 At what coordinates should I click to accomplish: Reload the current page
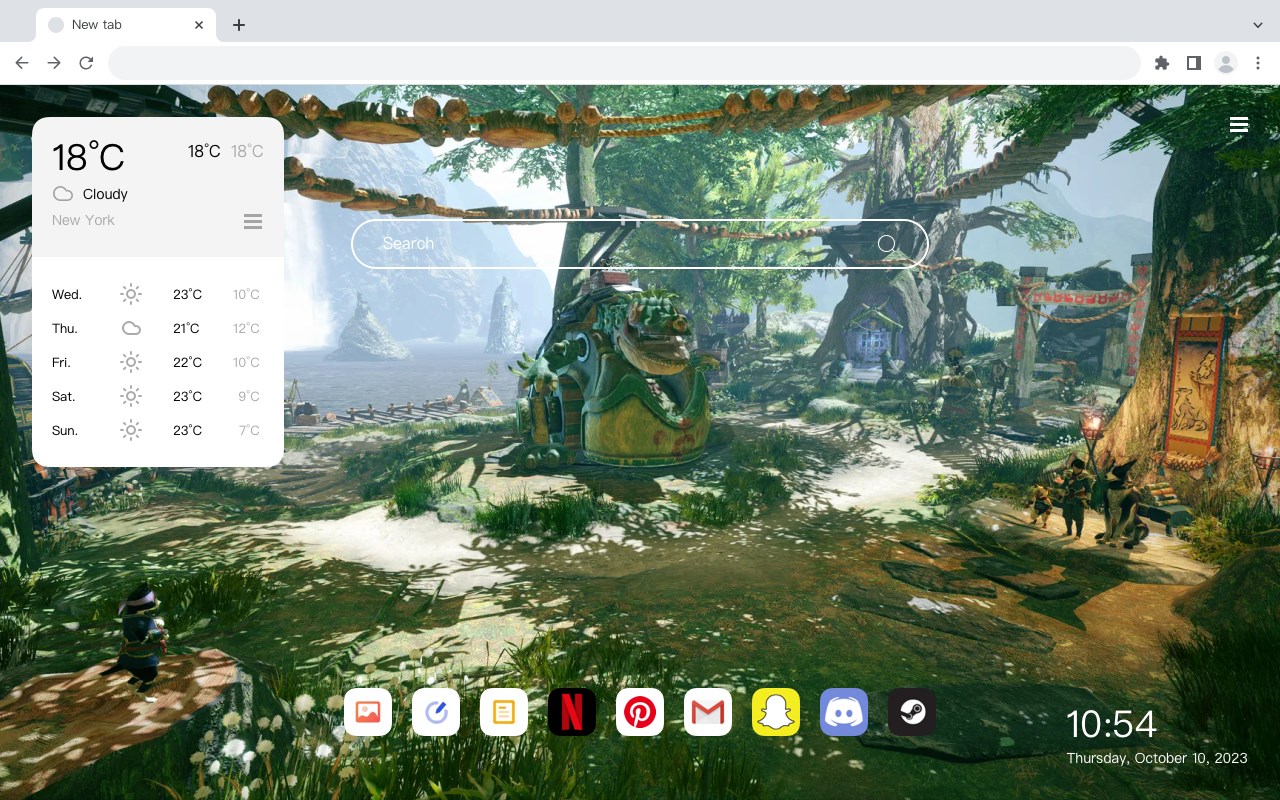click(x=86, y=63)
